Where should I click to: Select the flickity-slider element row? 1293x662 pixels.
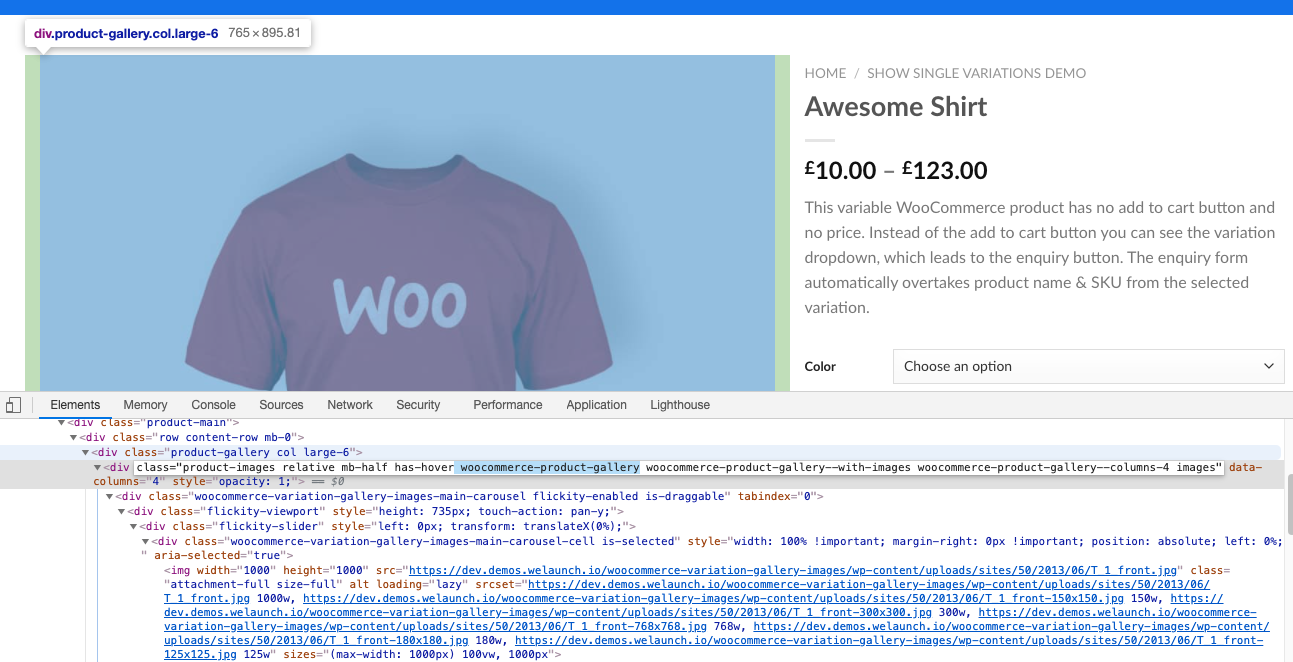[640, 526]
